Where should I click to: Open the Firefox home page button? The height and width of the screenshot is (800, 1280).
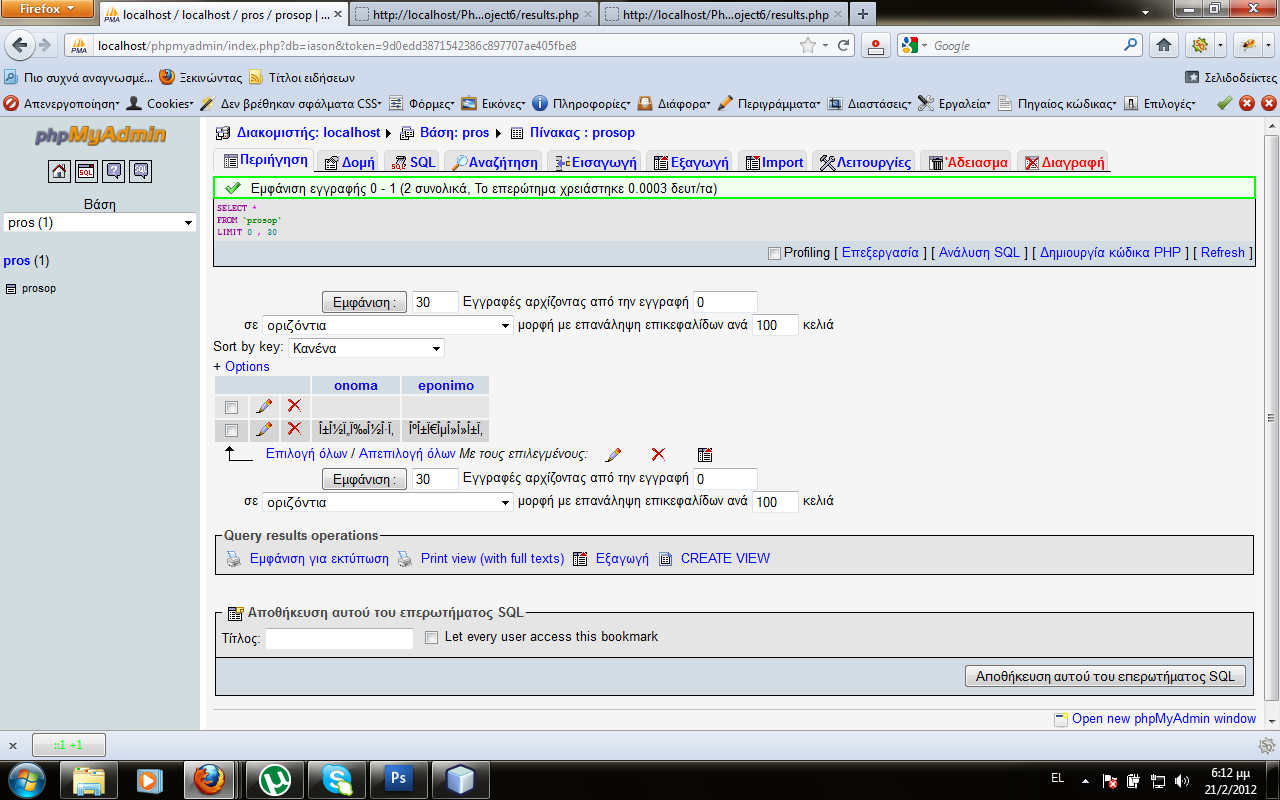click(x=1163, y=45)
